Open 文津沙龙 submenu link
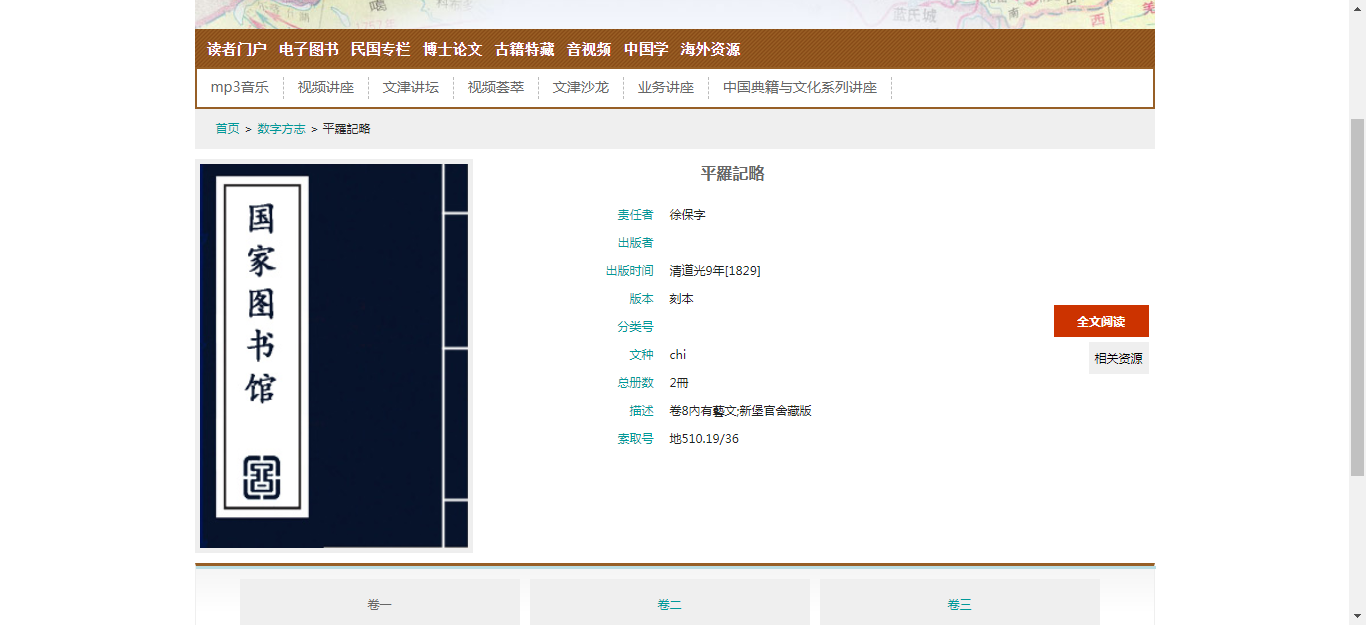The image size is (1366, 625). click(x=581, y=87)
